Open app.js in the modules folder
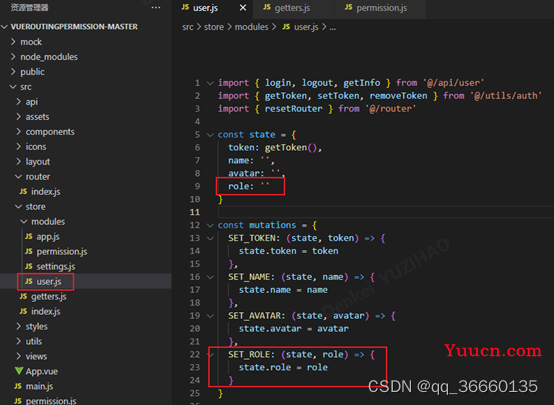Viewport: 554px width, 405px height. (48, 236)
